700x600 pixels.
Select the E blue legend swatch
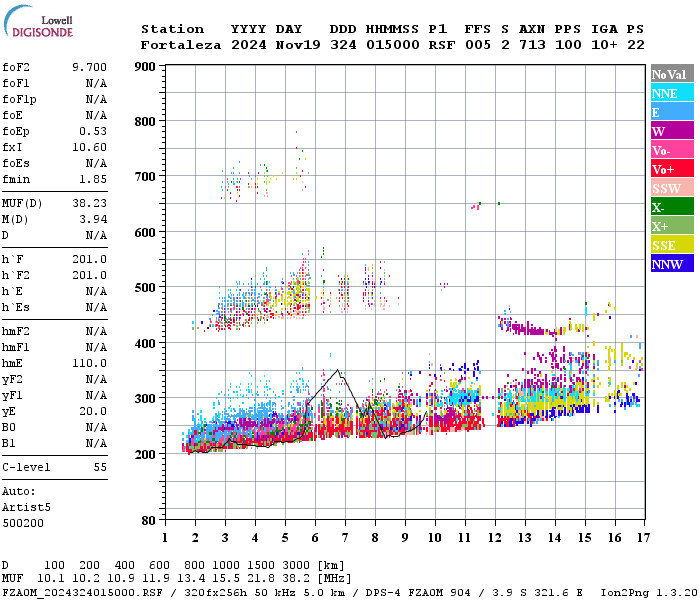(x=672, y=112)
